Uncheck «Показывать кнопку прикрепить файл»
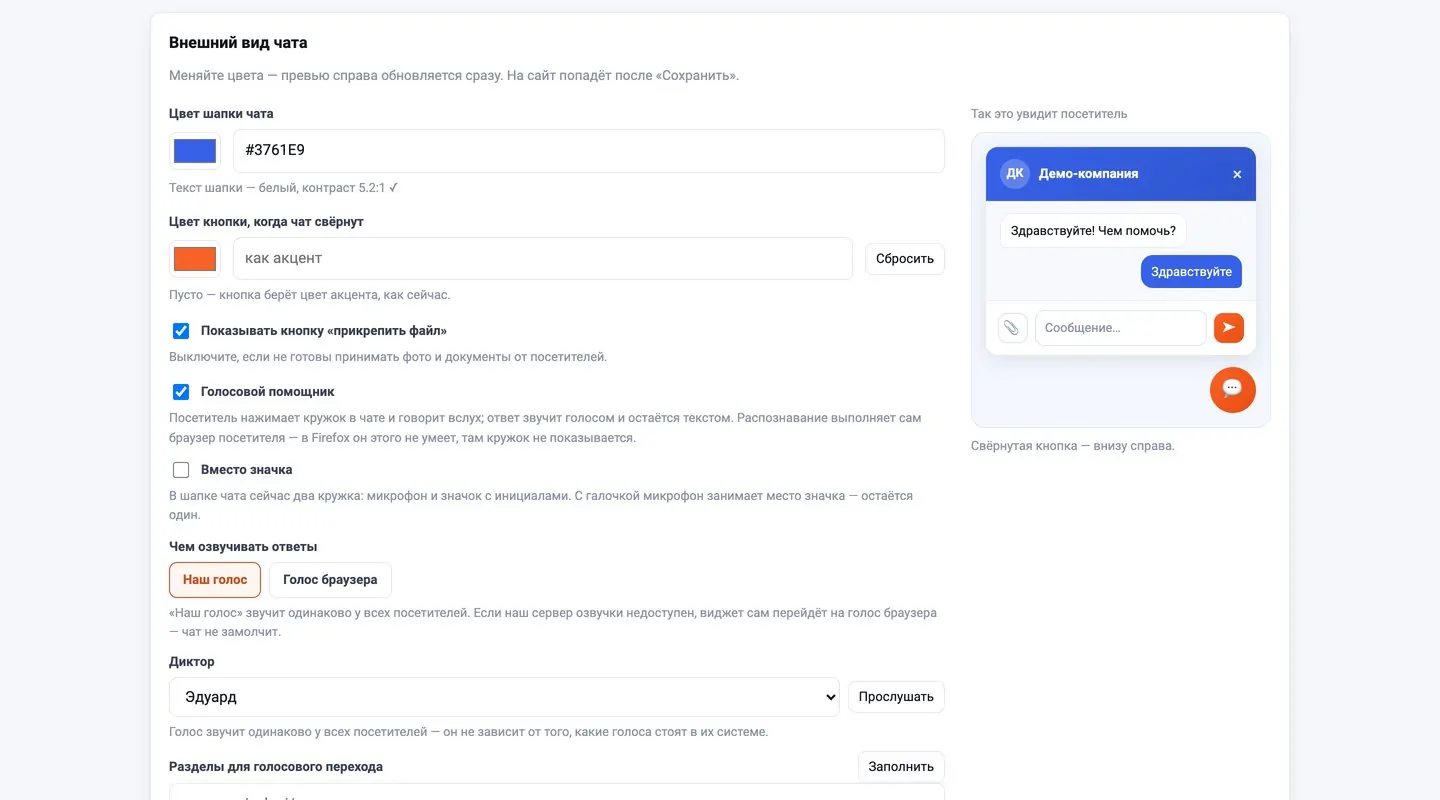This screenshot has height=800, width=1440. pyautogui.click(x=181, y=331)
